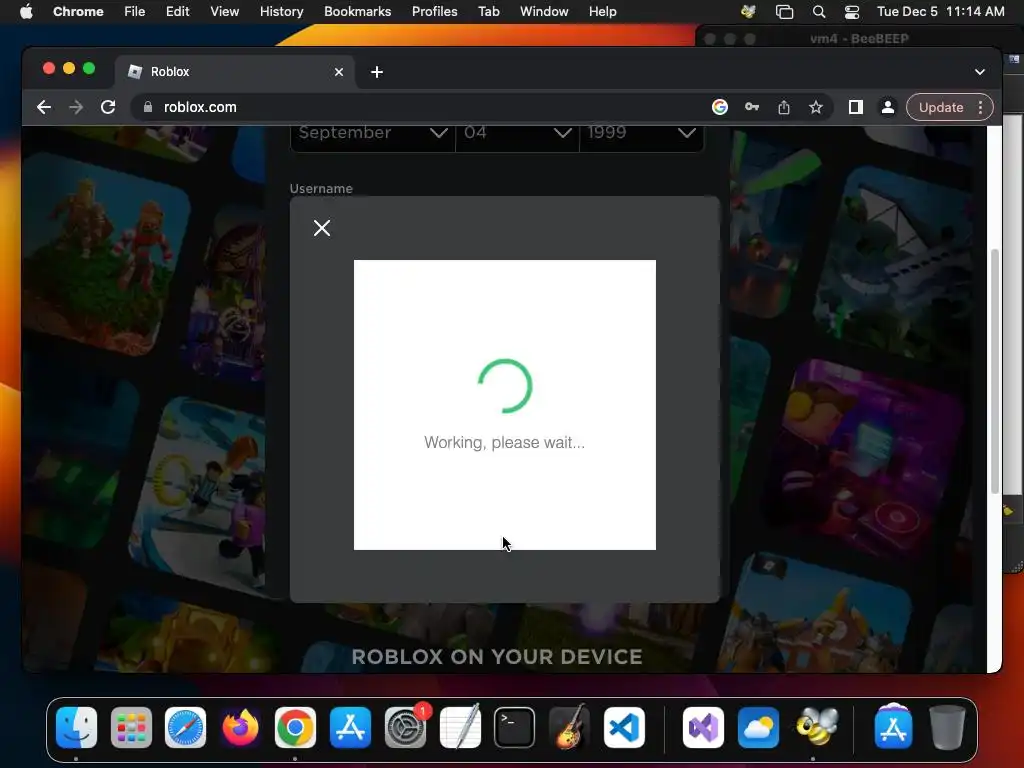Open the Window menu

[544, 12]
